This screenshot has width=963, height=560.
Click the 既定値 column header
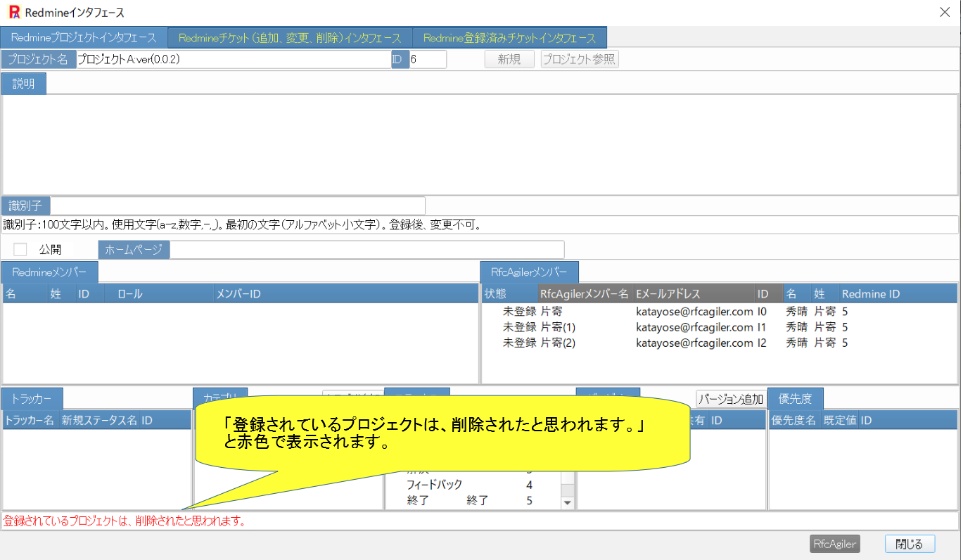840,421
